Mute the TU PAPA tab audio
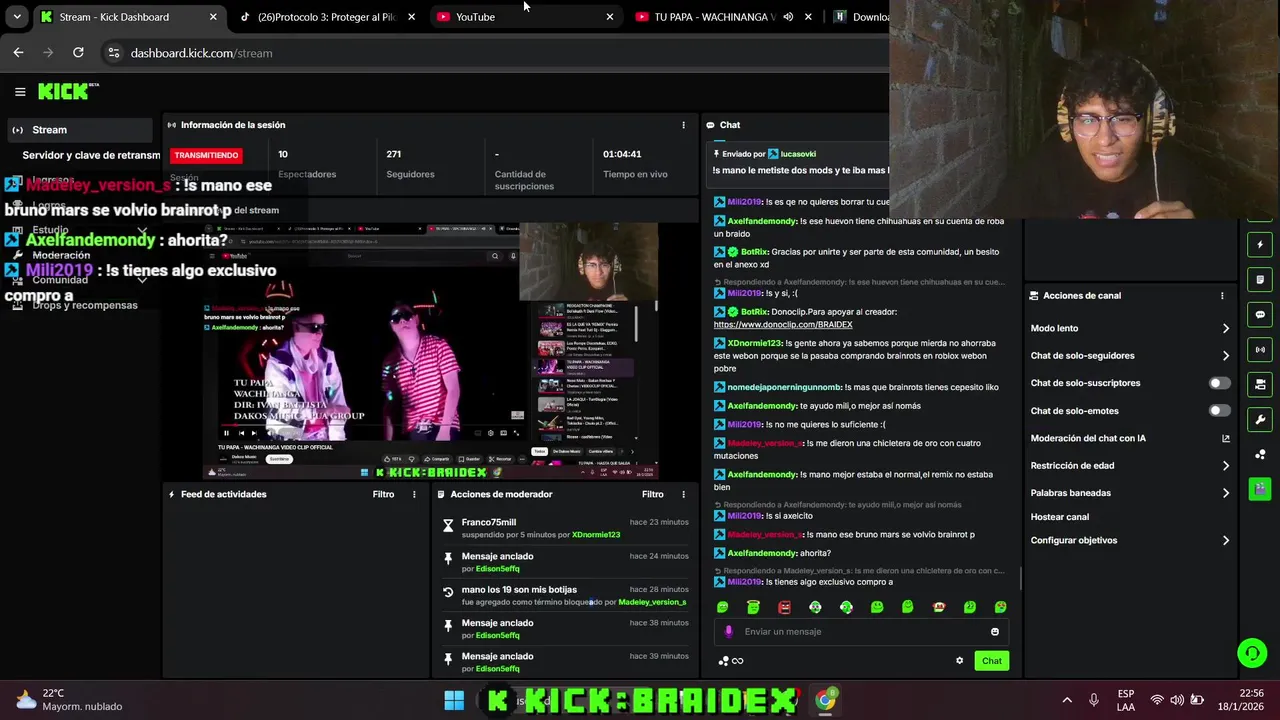This screenshot has height=720, width=1280. point(788,17)
